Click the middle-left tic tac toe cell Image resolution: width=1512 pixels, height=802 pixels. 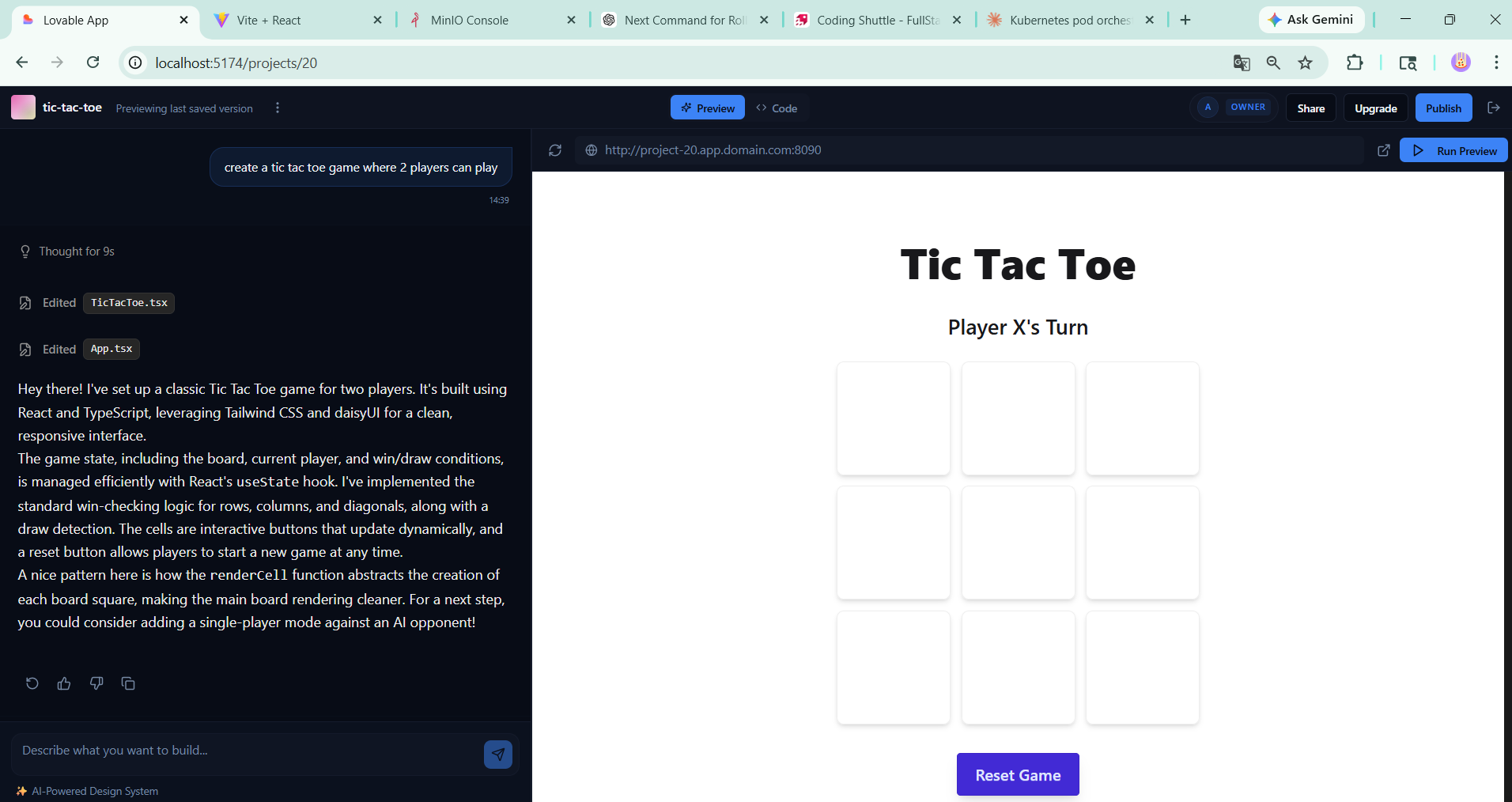894,543
